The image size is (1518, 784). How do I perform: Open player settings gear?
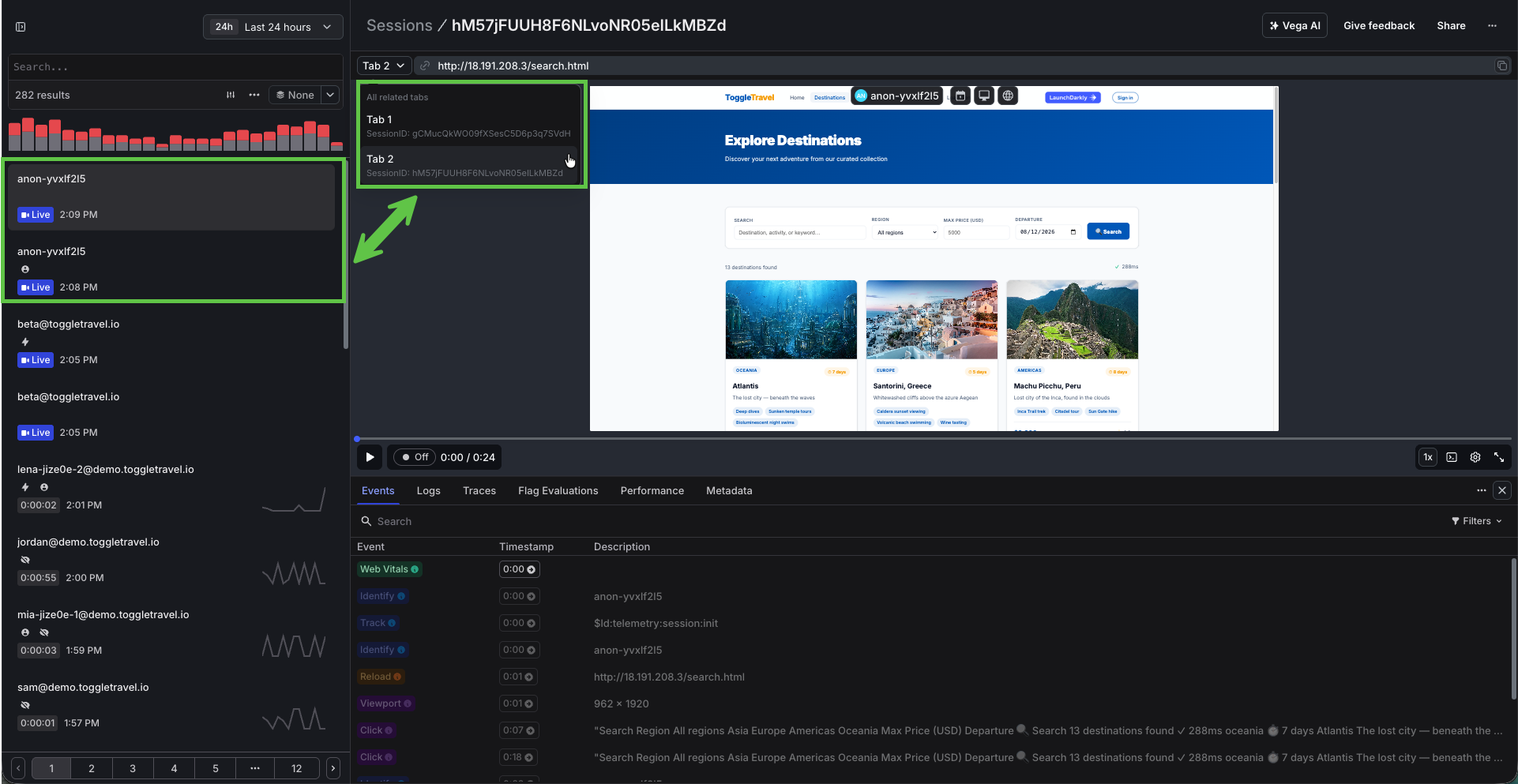pos(1475,457)
